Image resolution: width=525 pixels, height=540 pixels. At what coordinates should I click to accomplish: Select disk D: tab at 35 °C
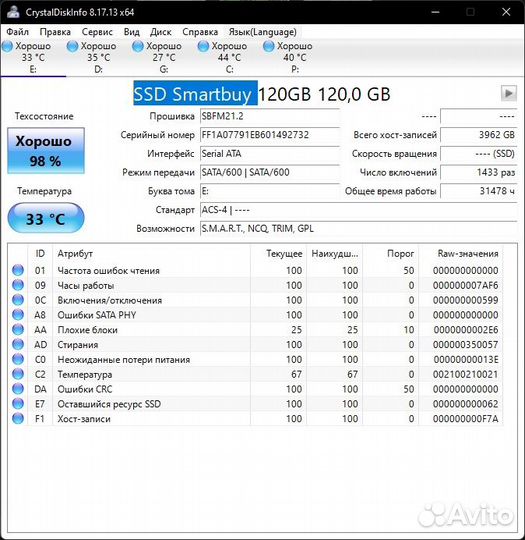tap(99, 57)
